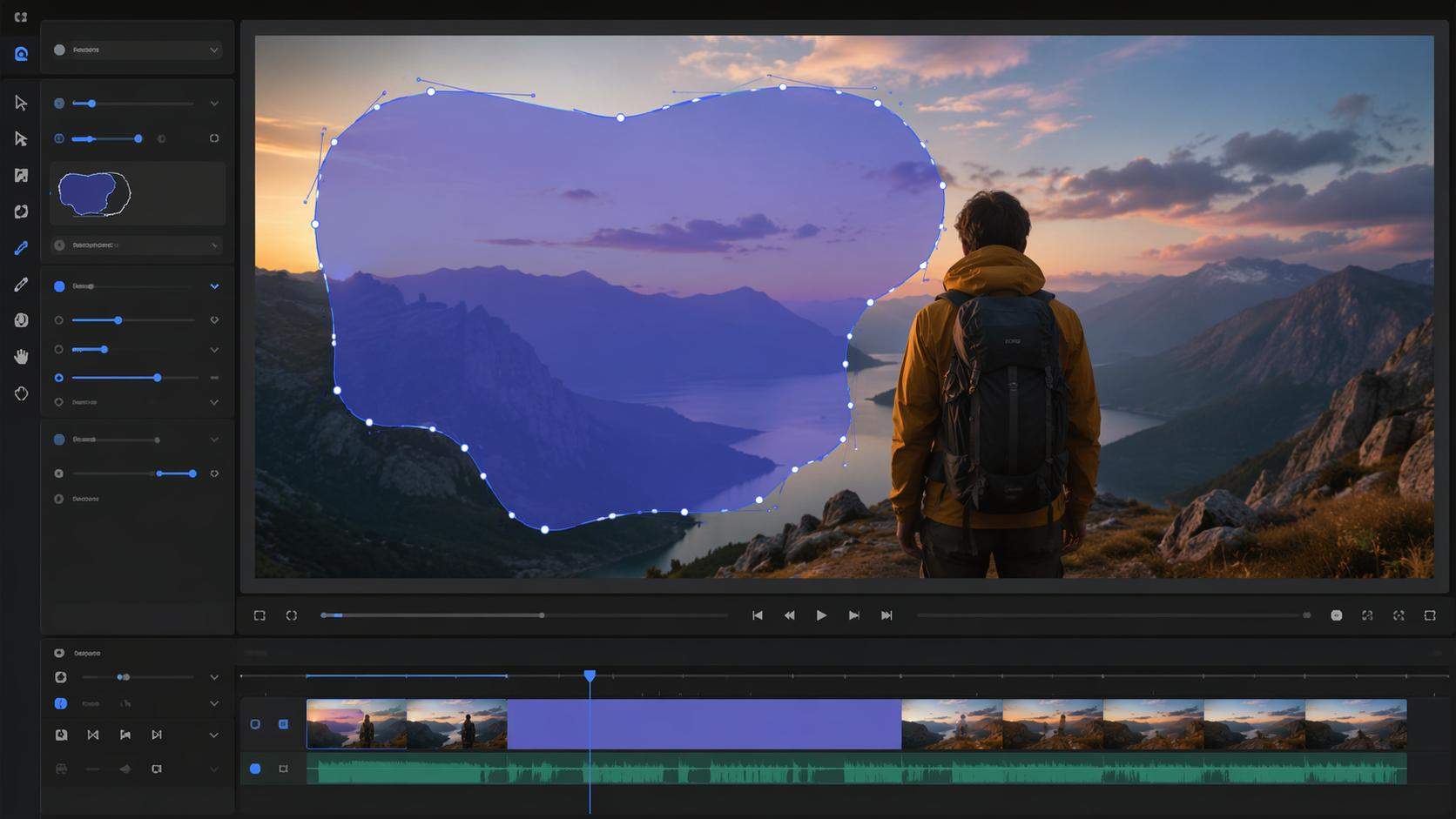Click the zoom slider handle right of the transport controls
1456x819 pixels.
point(1306,615)
